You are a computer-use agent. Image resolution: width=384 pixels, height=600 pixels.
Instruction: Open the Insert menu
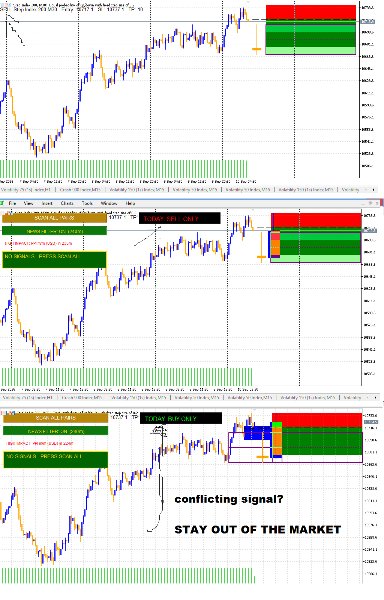47,203
